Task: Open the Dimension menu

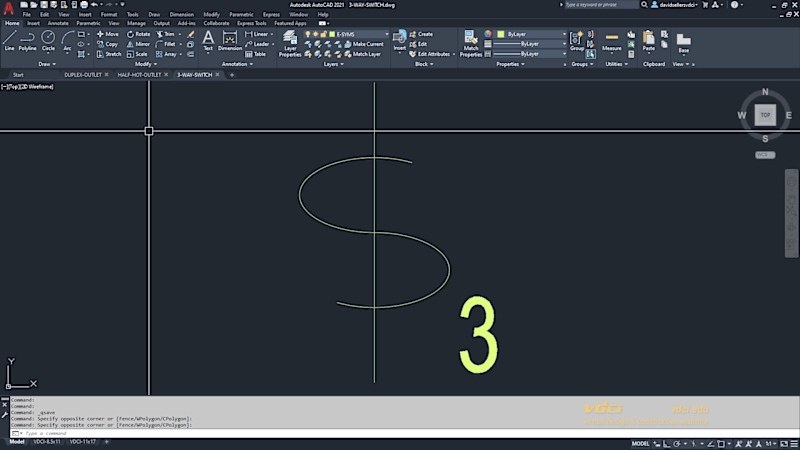Action: (182, 15)
